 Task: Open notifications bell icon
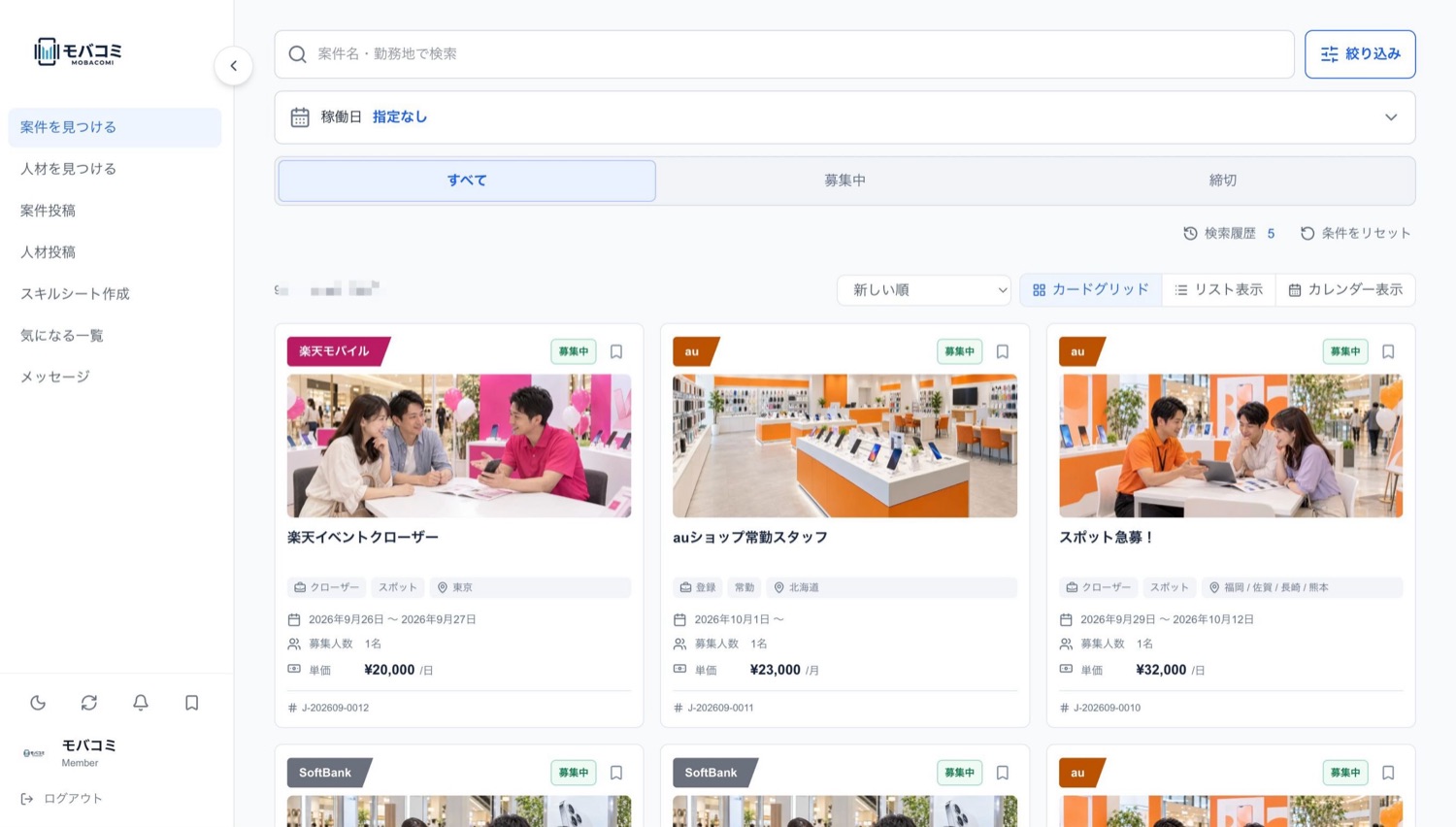[x=141, y=703]
